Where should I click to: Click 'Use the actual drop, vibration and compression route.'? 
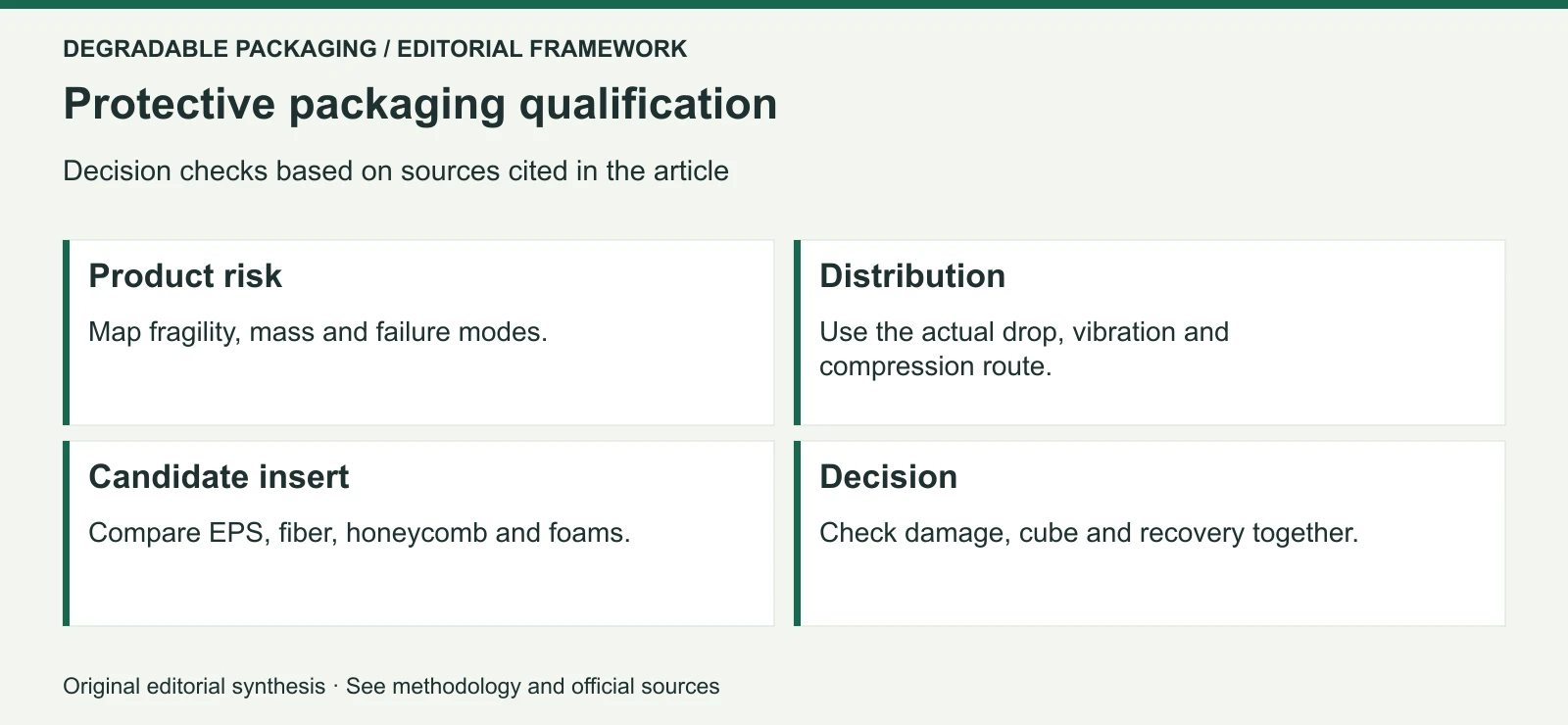click(1024, 349)
